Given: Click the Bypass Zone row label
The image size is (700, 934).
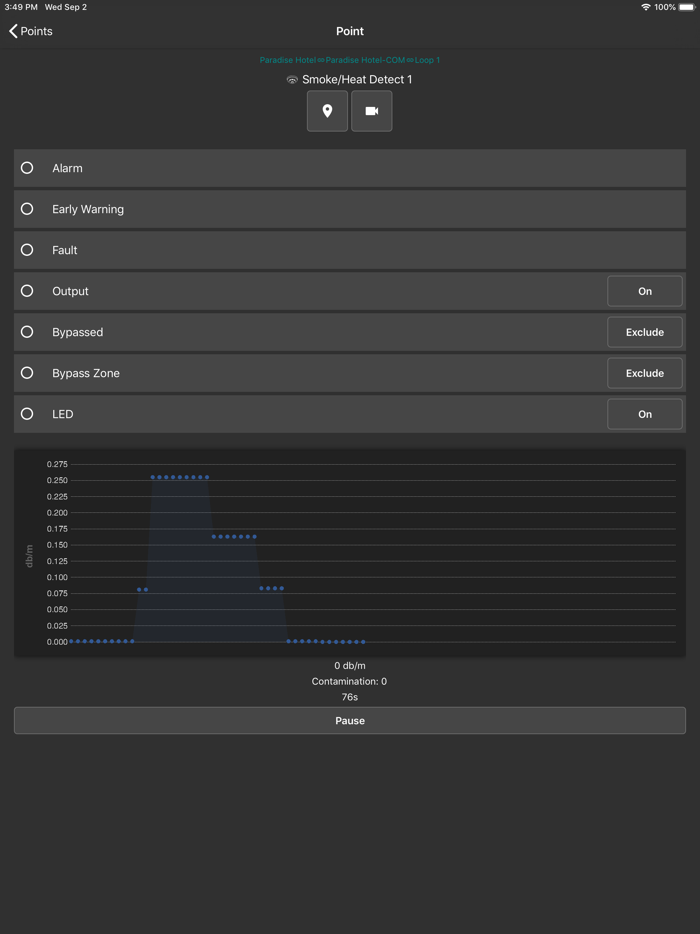Looking at the screenshot, I should 86,373.
